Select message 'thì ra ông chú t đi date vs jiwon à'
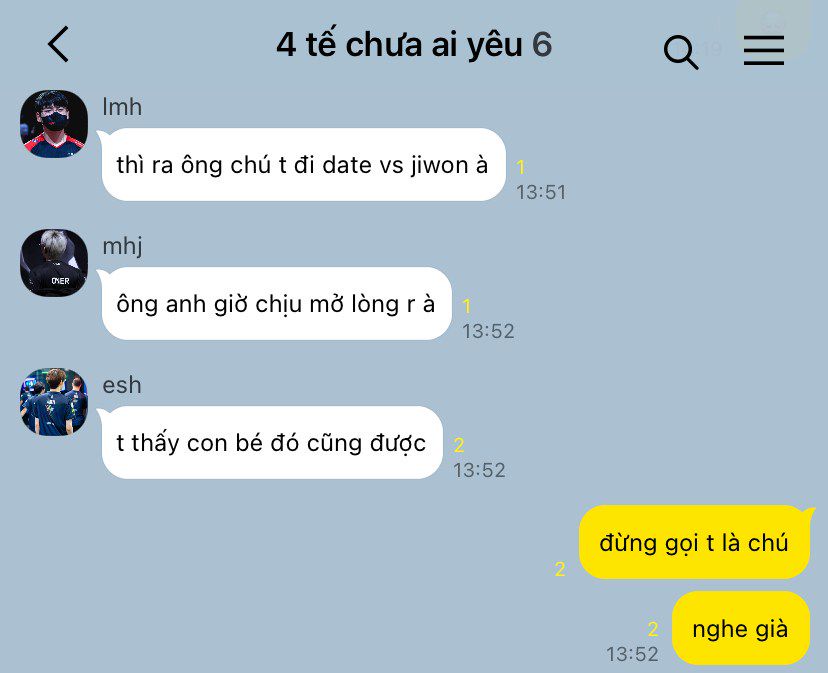Screen dimensions: 828x673 [303, 164]
